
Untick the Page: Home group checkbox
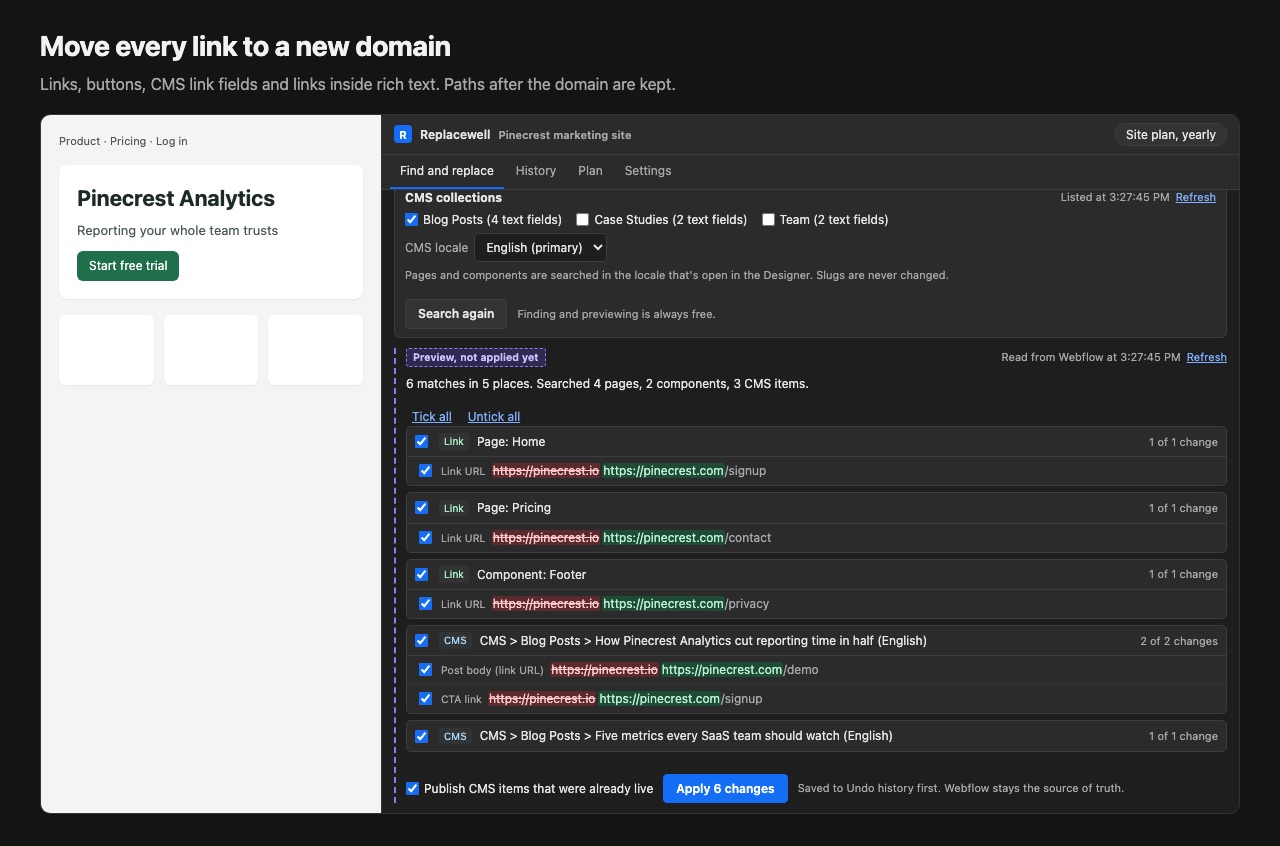422,442
